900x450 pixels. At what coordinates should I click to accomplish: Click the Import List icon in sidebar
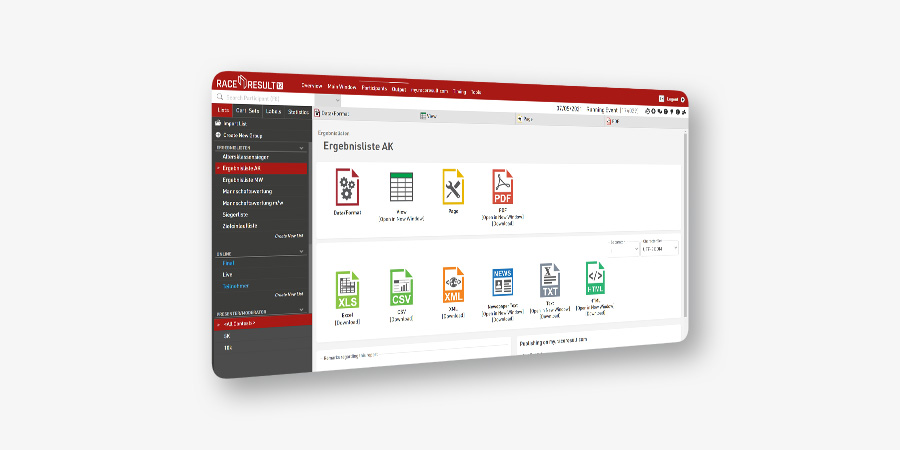218,123
